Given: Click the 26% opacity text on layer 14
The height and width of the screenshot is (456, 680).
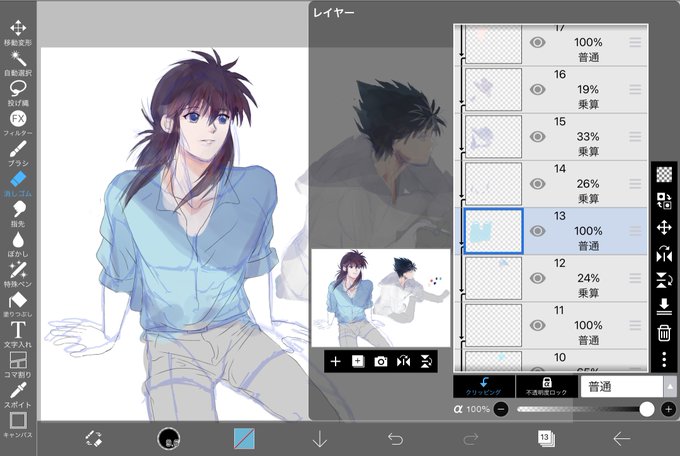Looking at the screenshot, I should [x=588, y=184].
